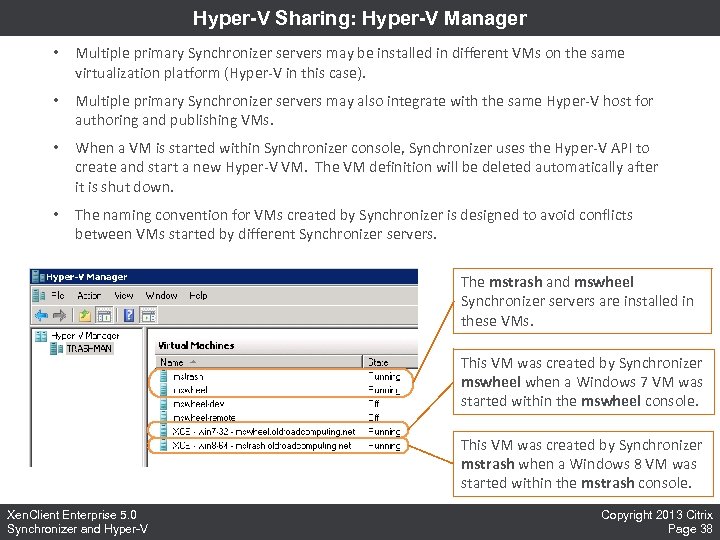
Task: Click TRASHMAN server icon in tree
Action: pos(56,349)
